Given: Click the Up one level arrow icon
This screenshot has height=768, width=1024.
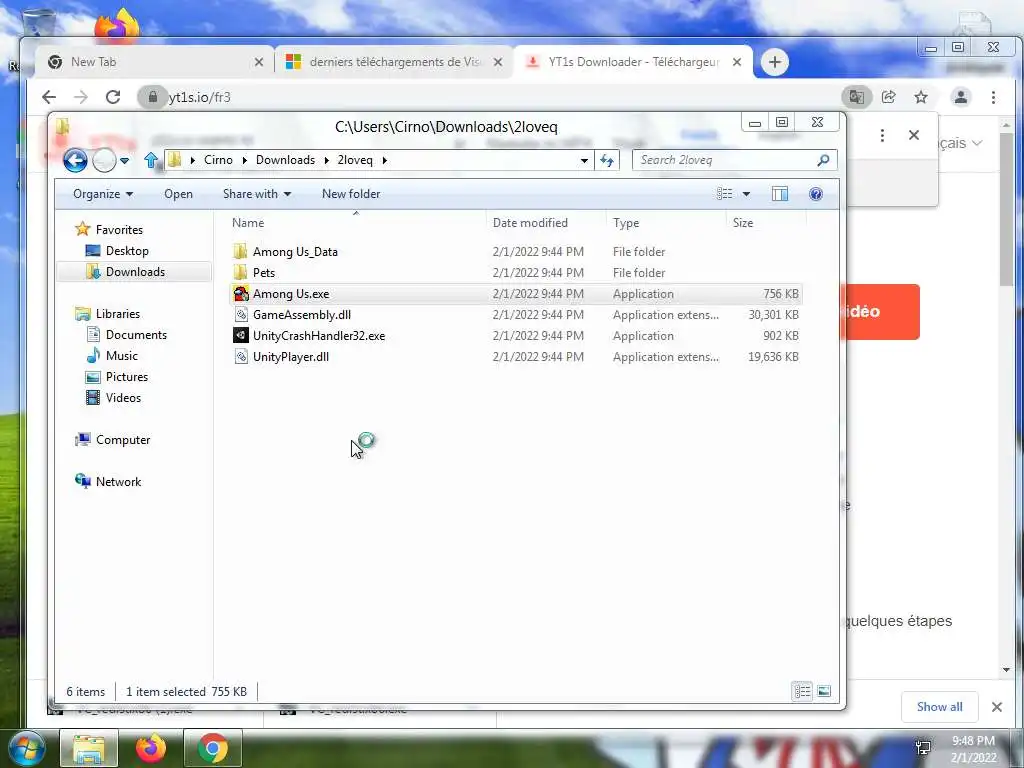Looking at the screenshot, I should (151, 160).
